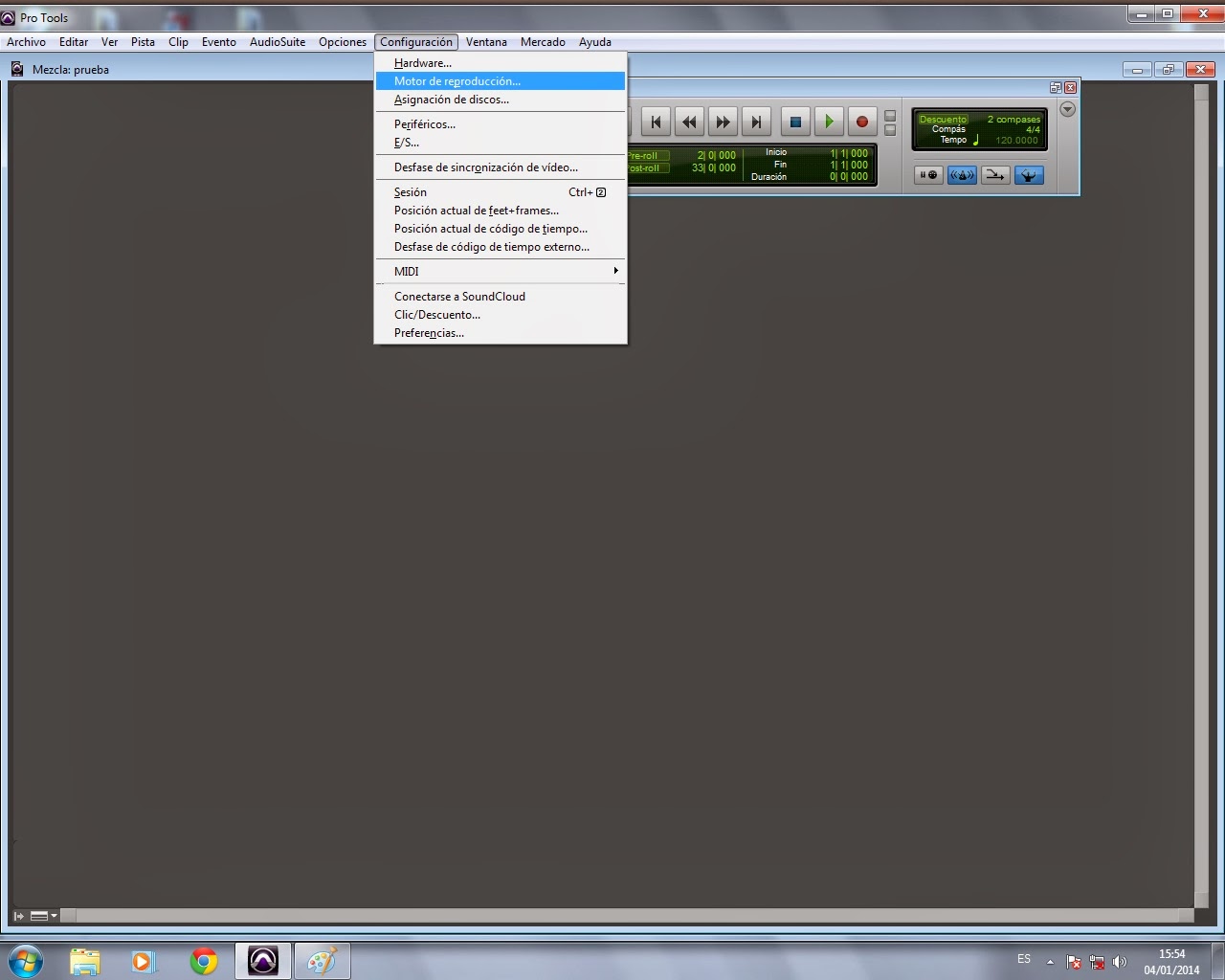Toggle the Conductor tempo icon
Viewport: 1225px width, 980px height.
tap(1029, 175)
